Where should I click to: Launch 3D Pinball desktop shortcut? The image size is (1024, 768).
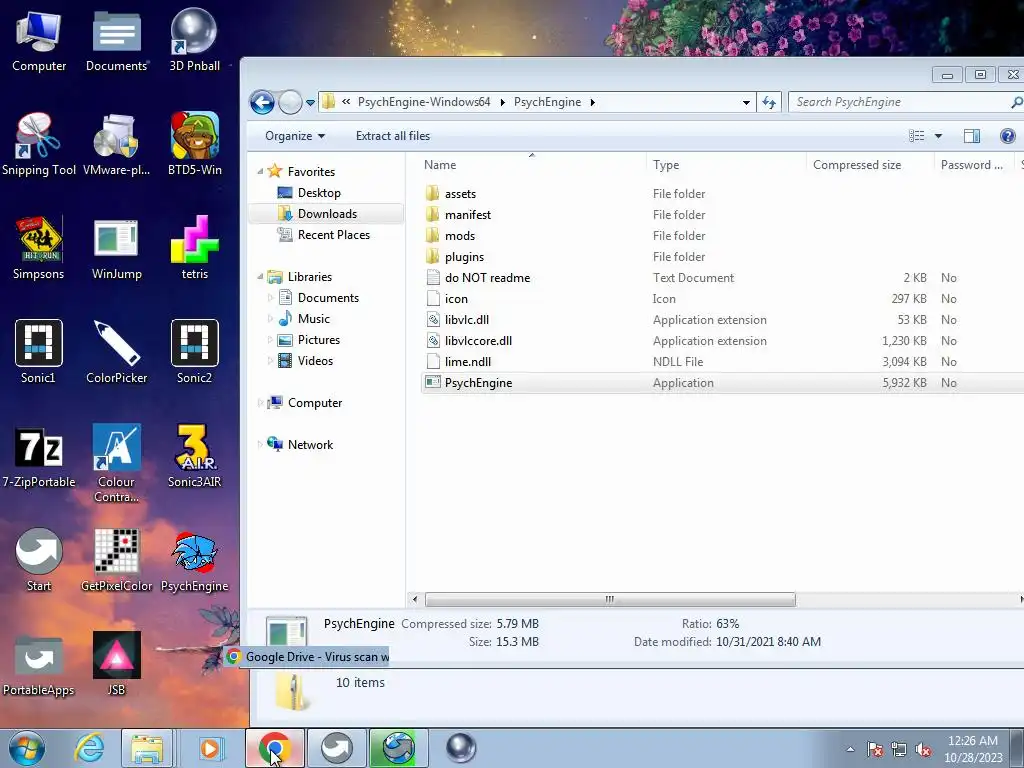coord(195,41)
